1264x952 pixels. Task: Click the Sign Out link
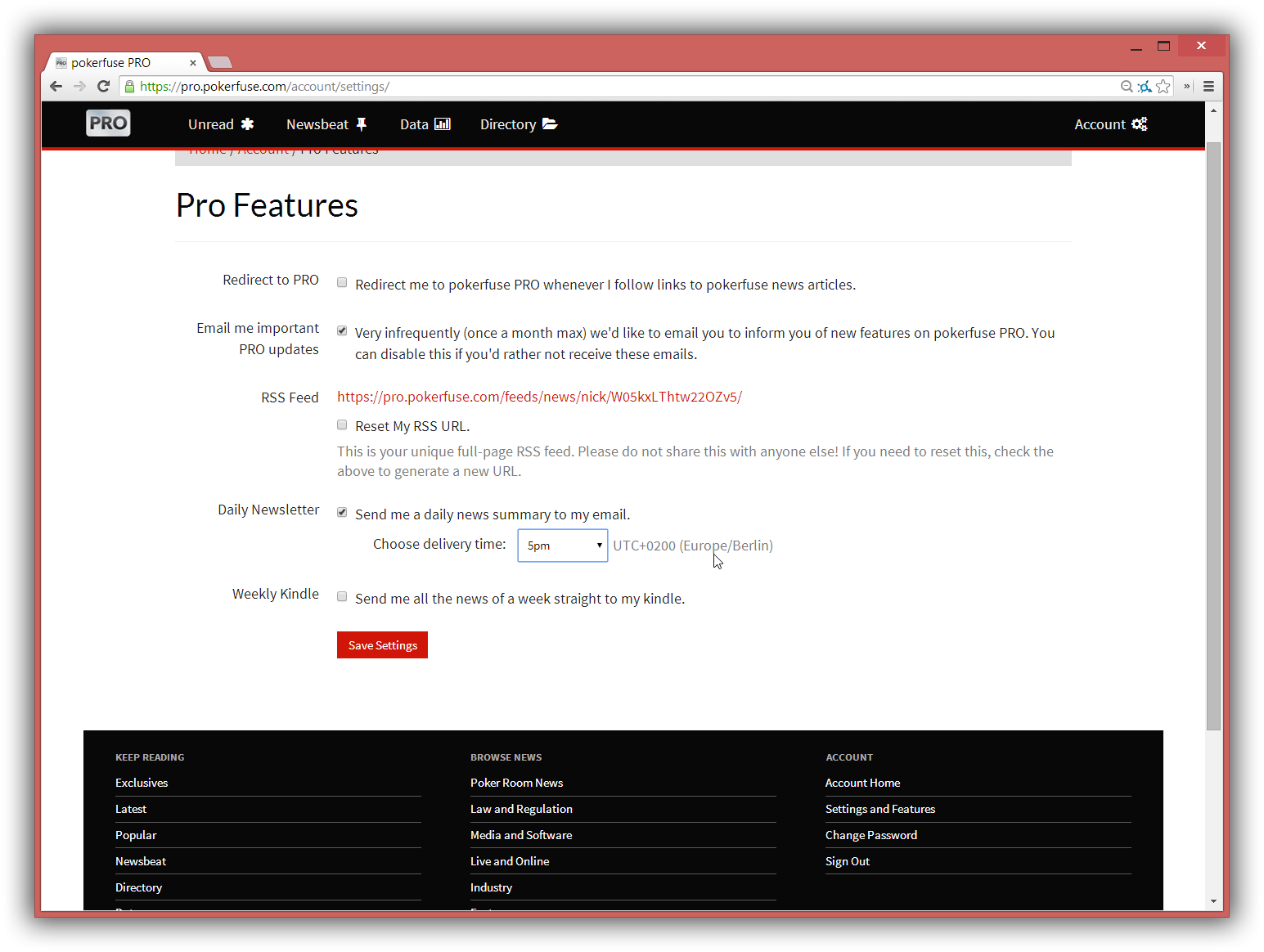pyautogui.click(x=848, y=861)
